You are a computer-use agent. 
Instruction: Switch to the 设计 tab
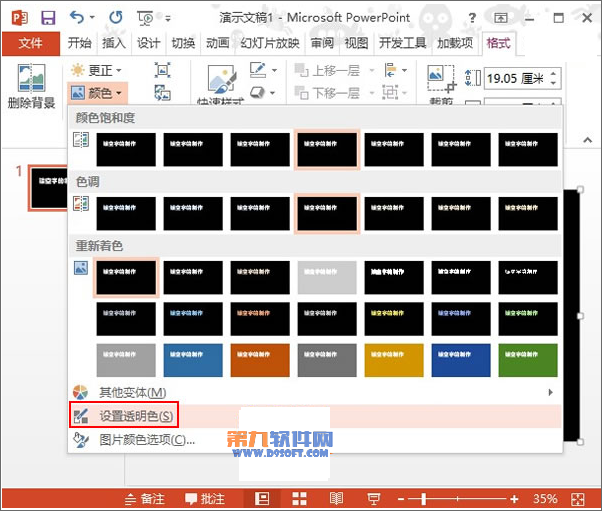click(149, 43)
